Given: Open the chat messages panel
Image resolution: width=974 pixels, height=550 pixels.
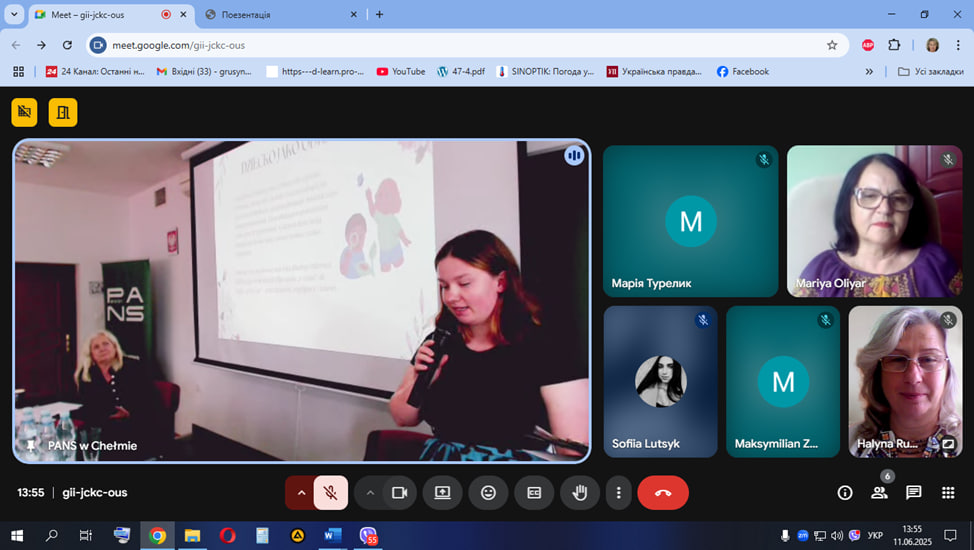Looking at the screenshot, I should click(x=913, y=492).
